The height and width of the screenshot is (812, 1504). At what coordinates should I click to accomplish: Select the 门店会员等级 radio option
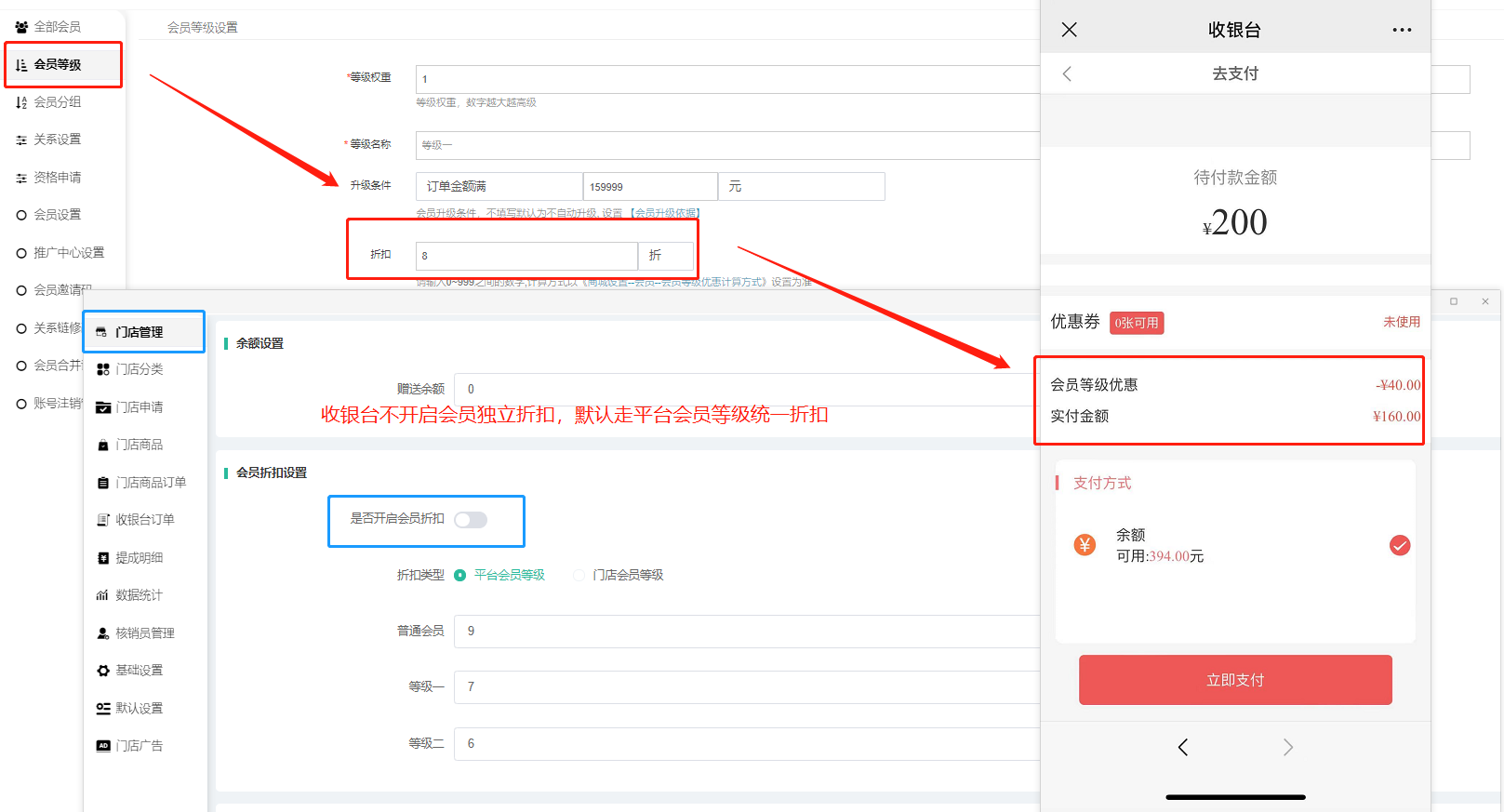coord(579,576)
